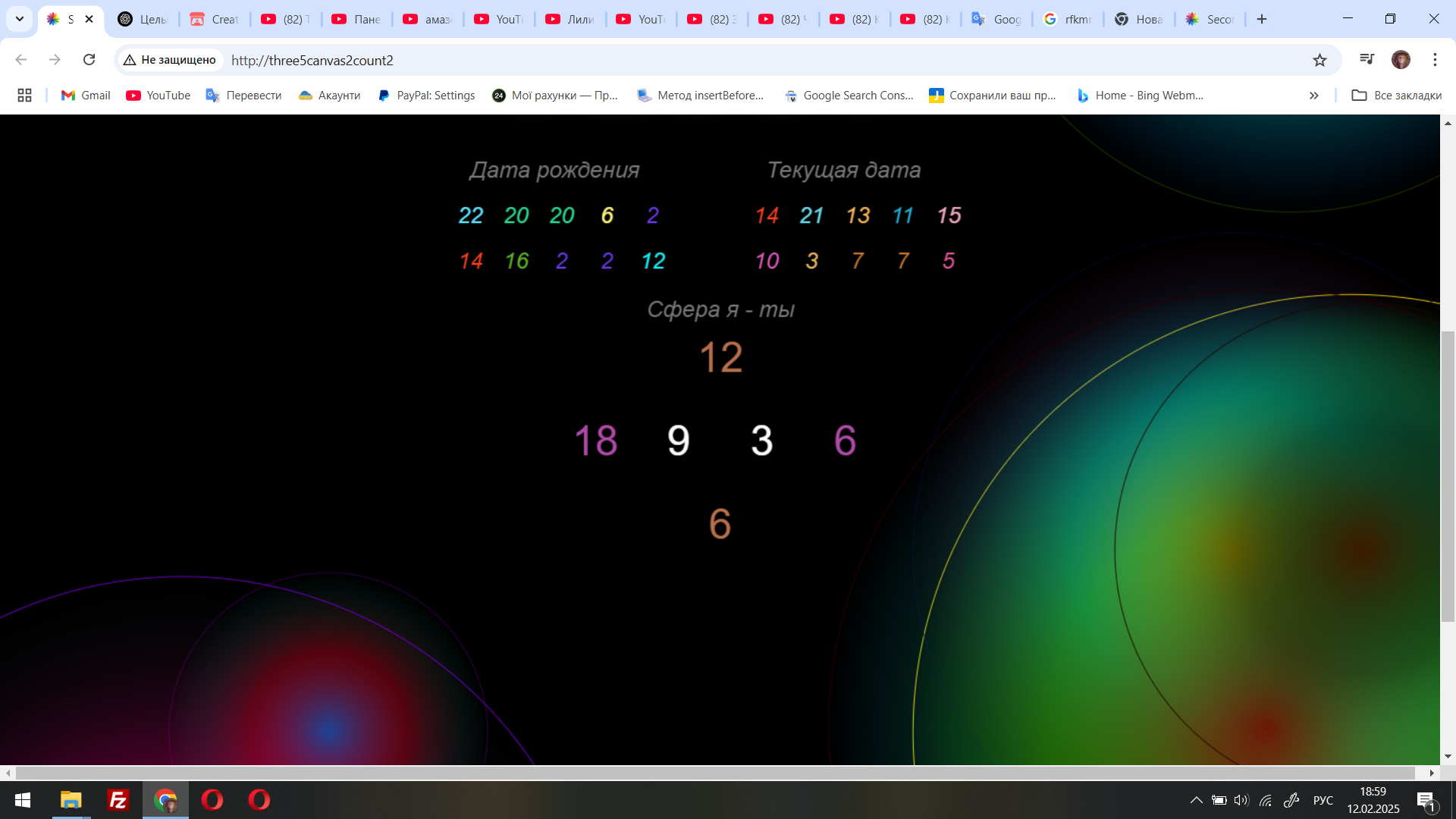The width and height of the screenshot is (1456, 819).
Task: Open the Chrome three-dot menu
Action: [1435, 60]
